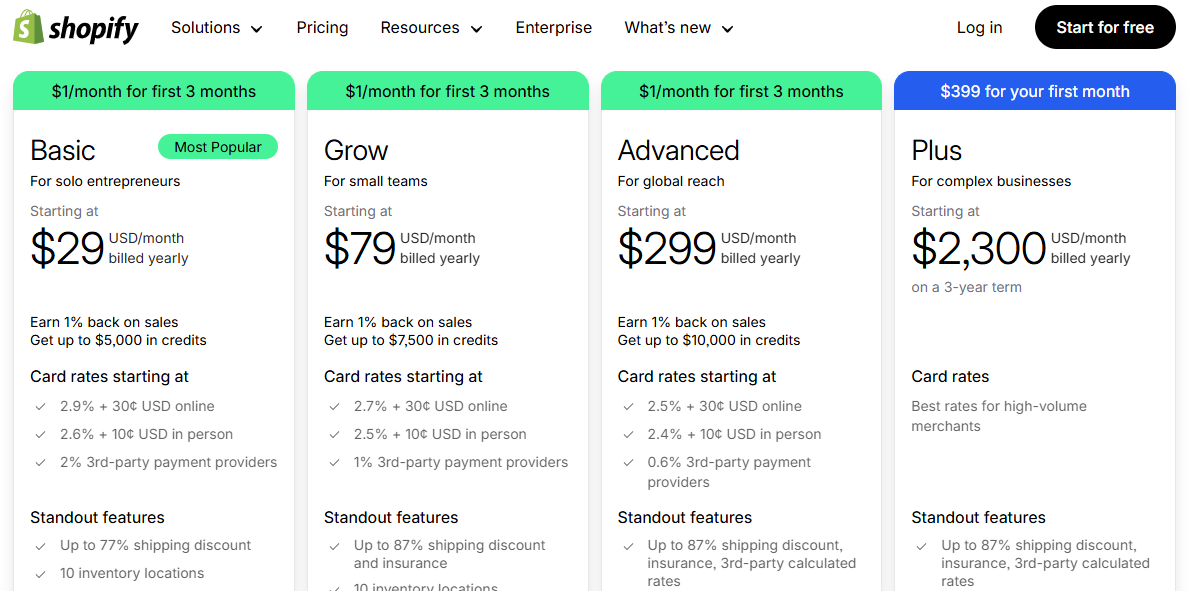Click the $399 first month banner on Plus
Viewport: 1190px width, 591px height.
point(1034,90)
